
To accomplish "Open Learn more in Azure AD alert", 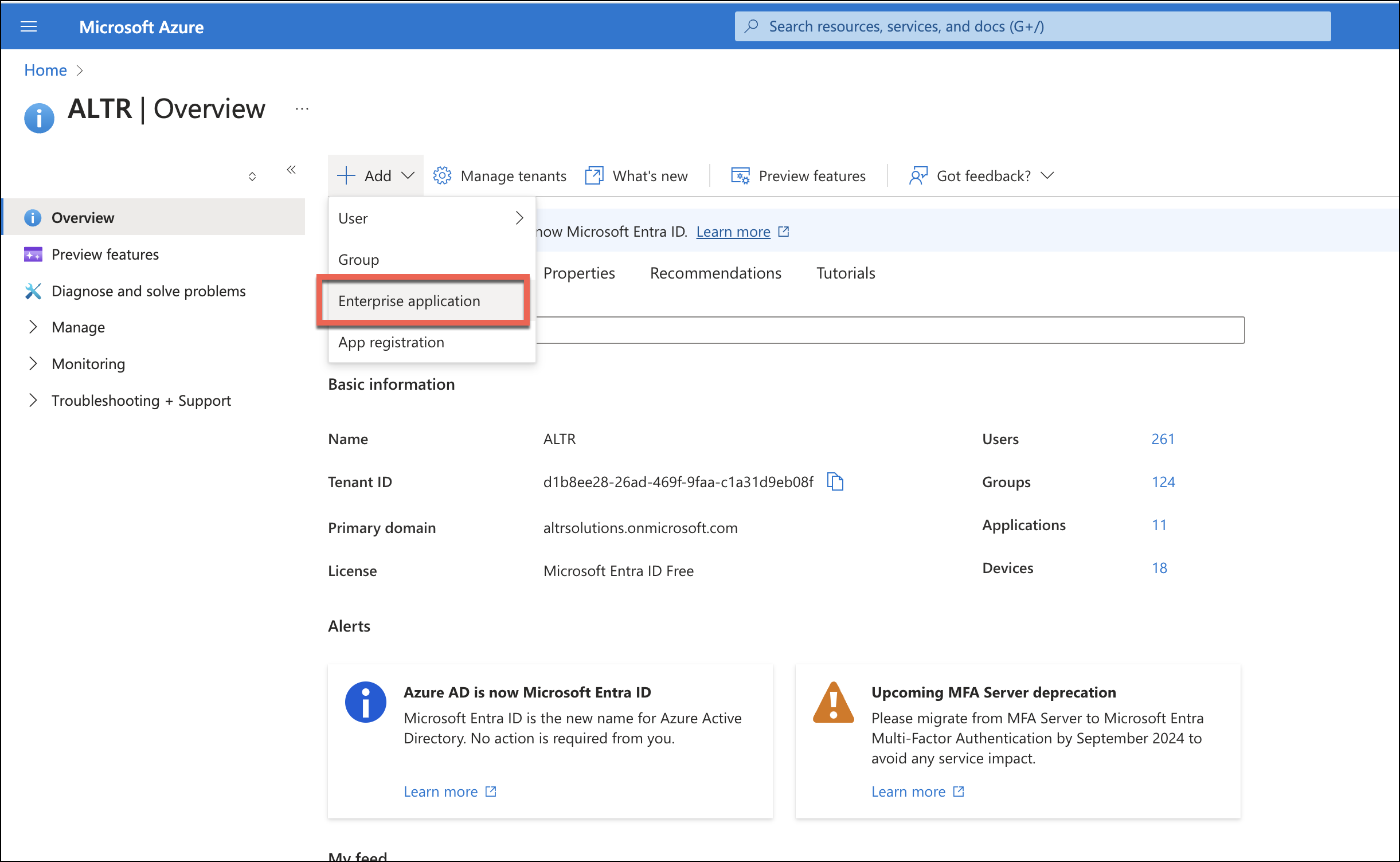I will (440, 792).
